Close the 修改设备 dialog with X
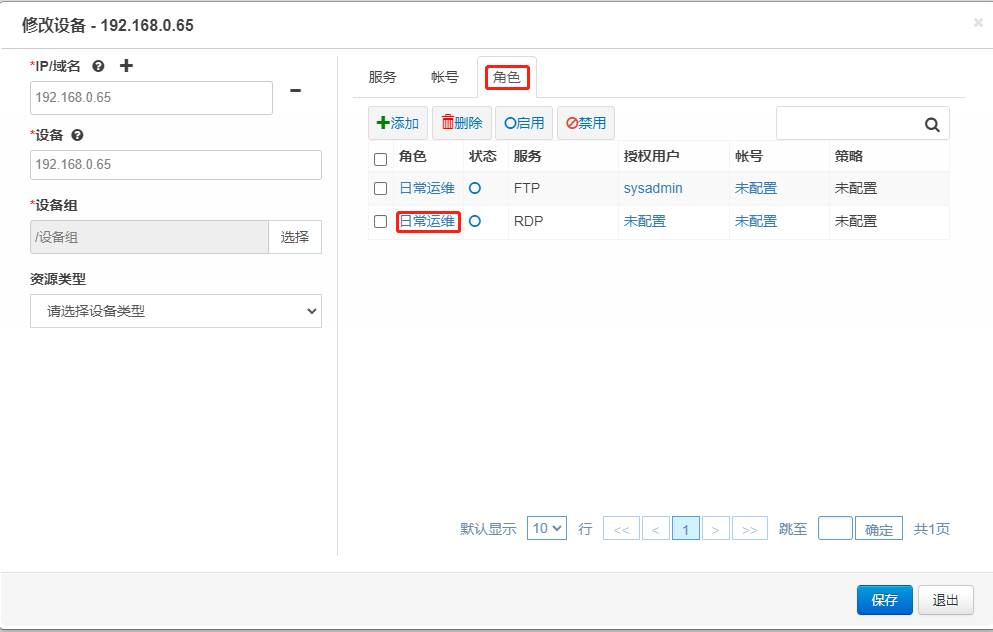 tap(978, 23)
